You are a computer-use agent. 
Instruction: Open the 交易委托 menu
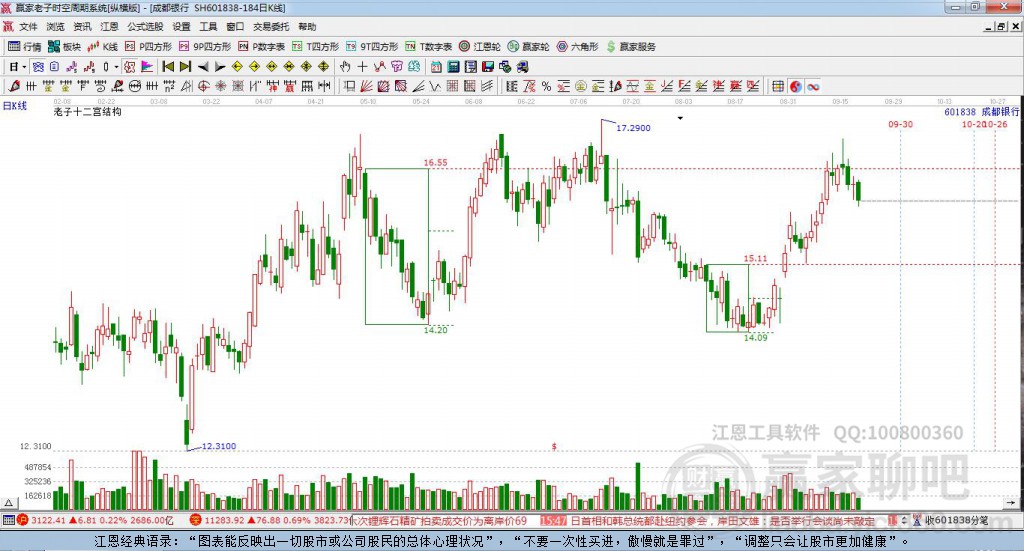click(271, 27)
